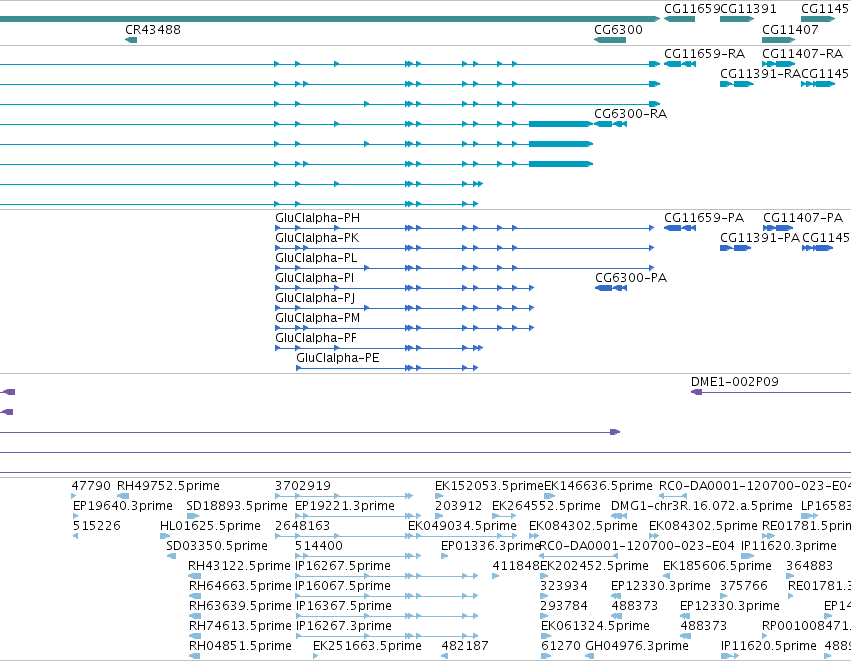Select the CG11391-PA protein label
The image size is (851, 661).
click(x=760, y=238)
